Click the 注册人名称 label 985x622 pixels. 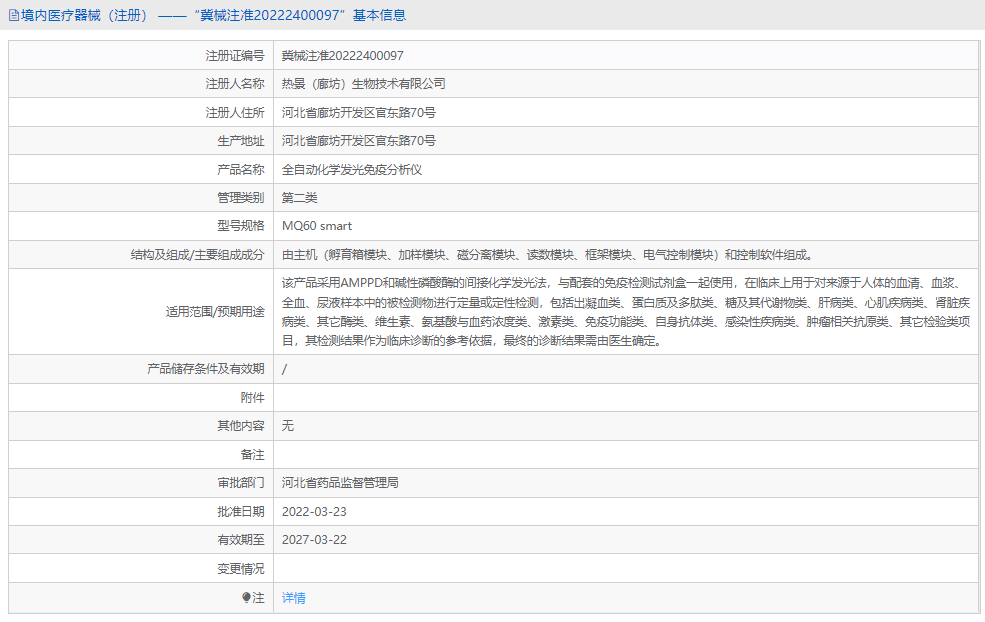tap(235, 84)
